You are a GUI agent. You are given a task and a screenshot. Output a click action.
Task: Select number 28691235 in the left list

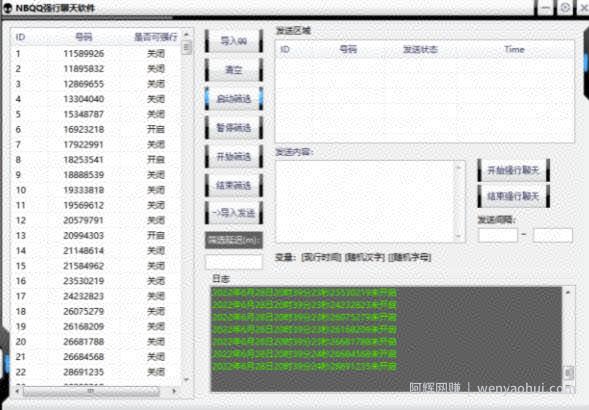(83, 372)
